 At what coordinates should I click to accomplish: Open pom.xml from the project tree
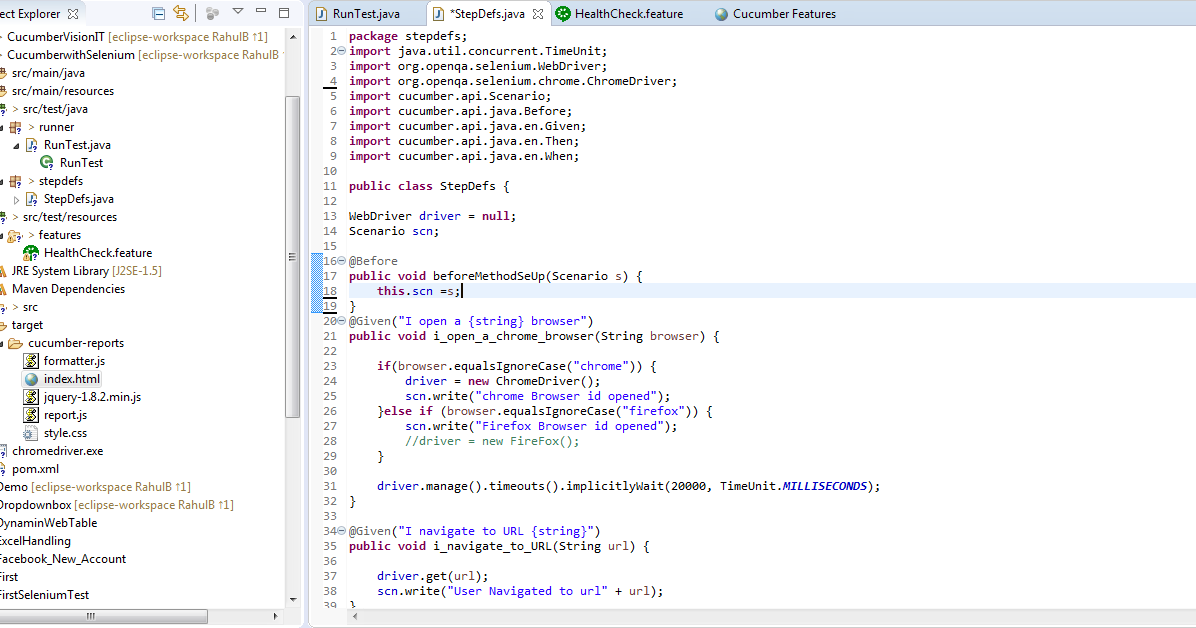coord(42,469)
